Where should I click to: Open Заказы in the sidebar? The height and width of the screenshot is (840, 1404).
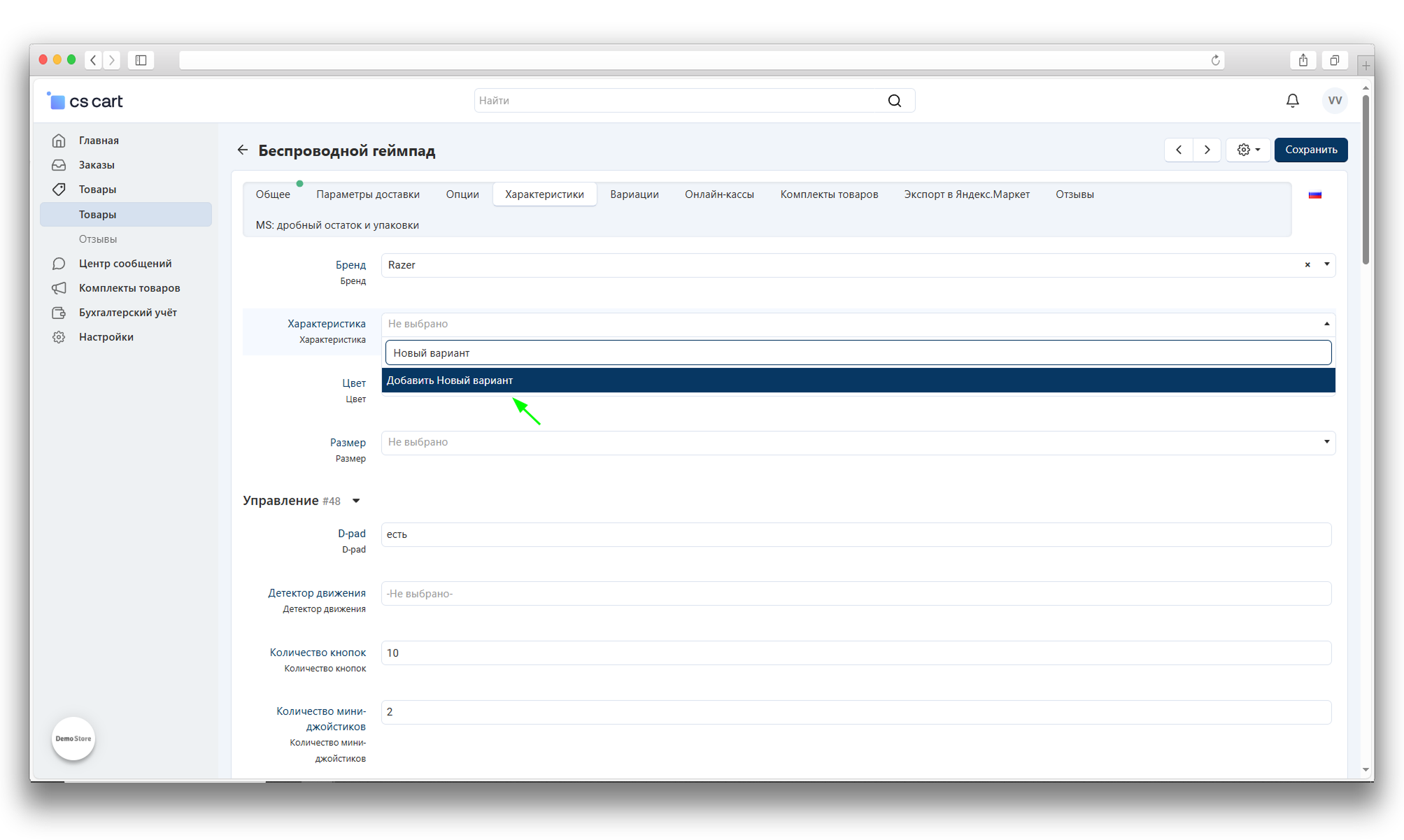[x=97, y=165]
